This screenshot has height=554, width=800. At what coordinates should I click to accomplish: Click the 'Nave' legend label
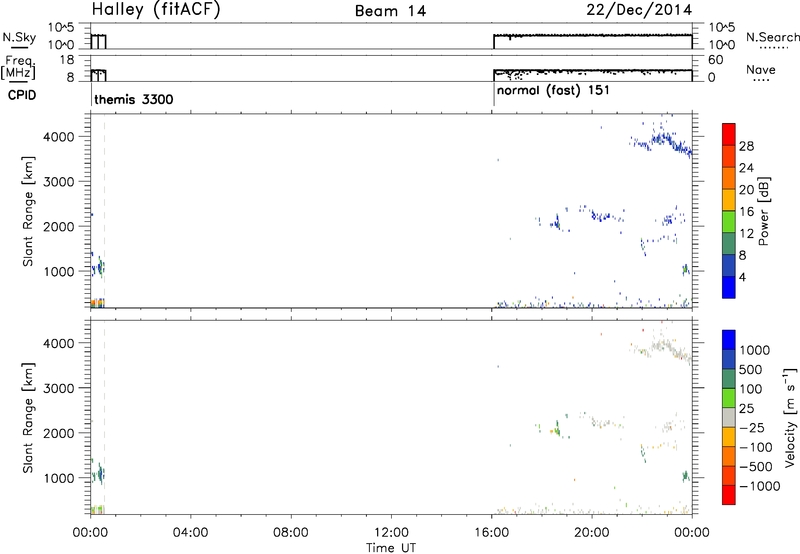tap(761, 69)
